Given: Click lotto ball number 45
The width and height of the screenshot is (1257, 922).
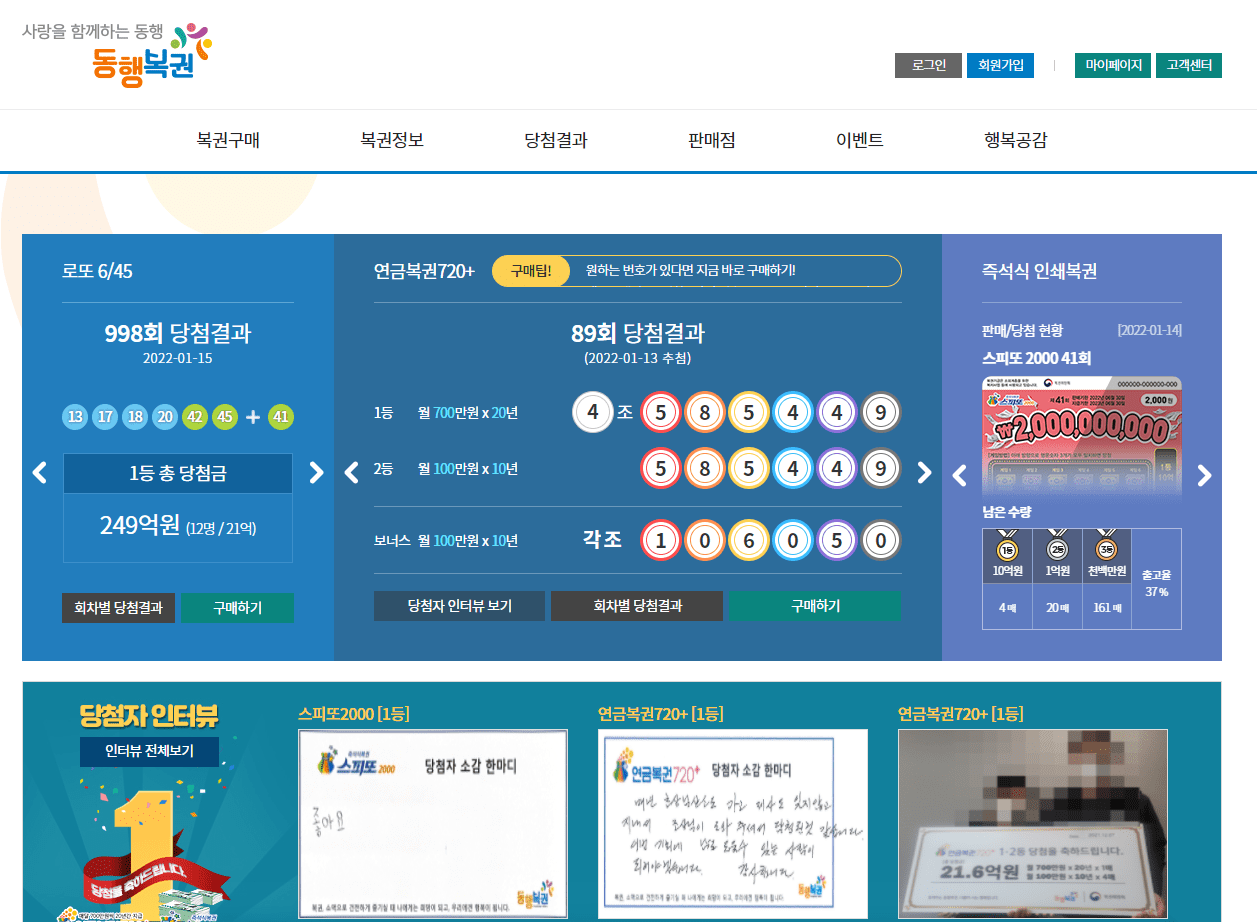Looking at the screenshot, I should coord(225,417).
